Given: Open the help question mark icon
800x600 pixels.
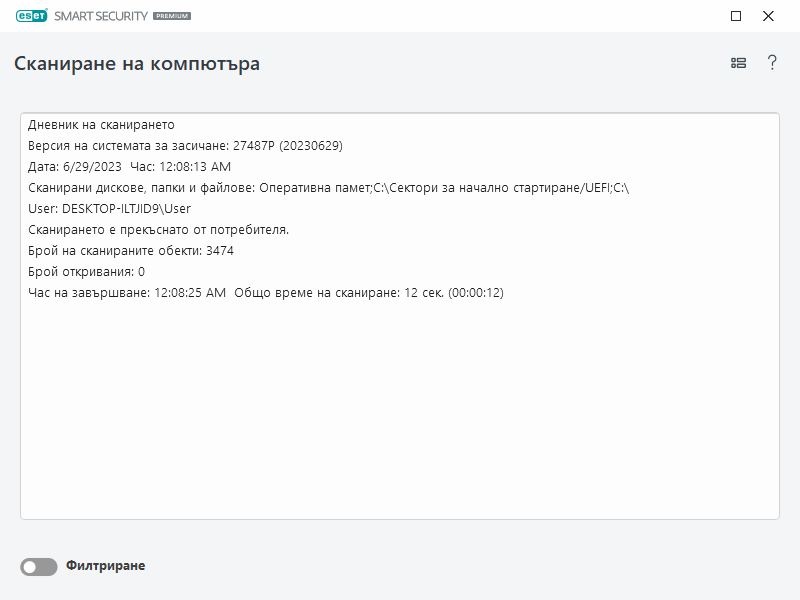Looking at the screenshot, I should click(x=772, y=63).
